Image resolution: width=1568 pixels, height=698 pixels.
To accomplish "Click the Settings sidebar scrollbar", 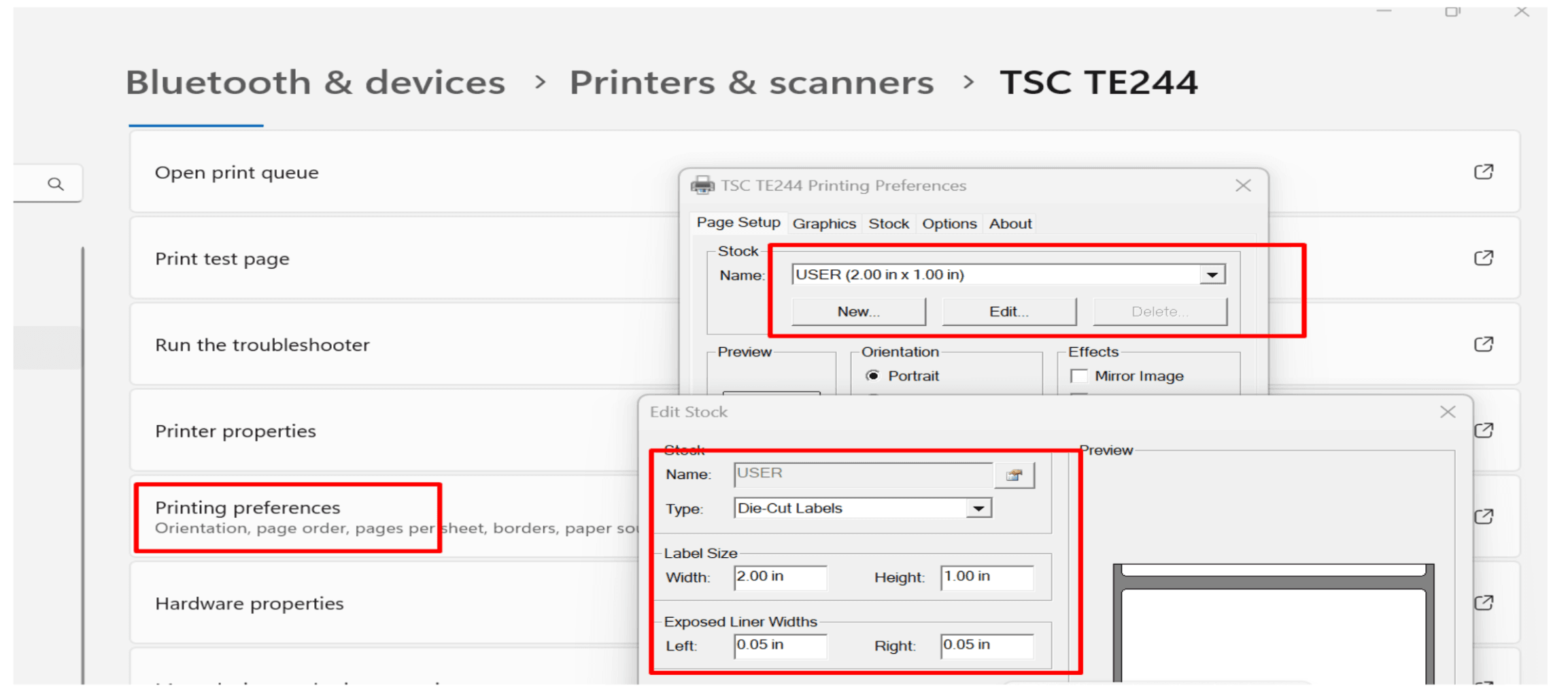I will [83, 465].
